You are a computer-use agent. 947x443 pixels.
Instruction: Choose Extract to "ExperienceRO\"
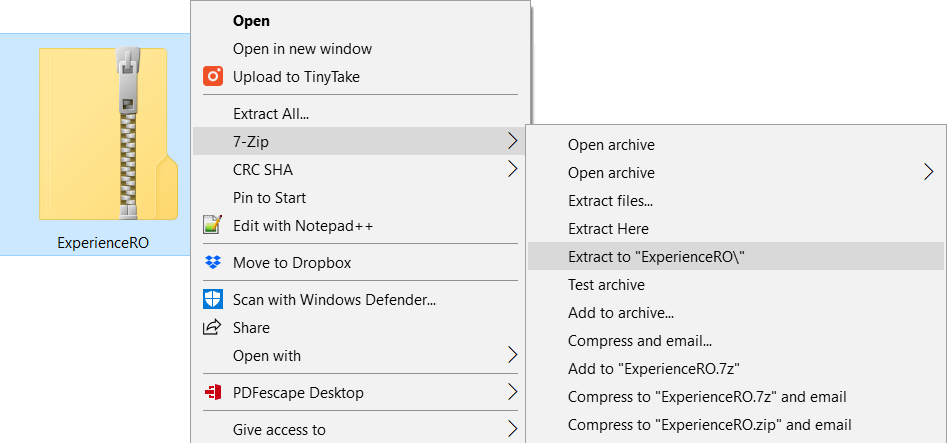(x=656, y=256)
